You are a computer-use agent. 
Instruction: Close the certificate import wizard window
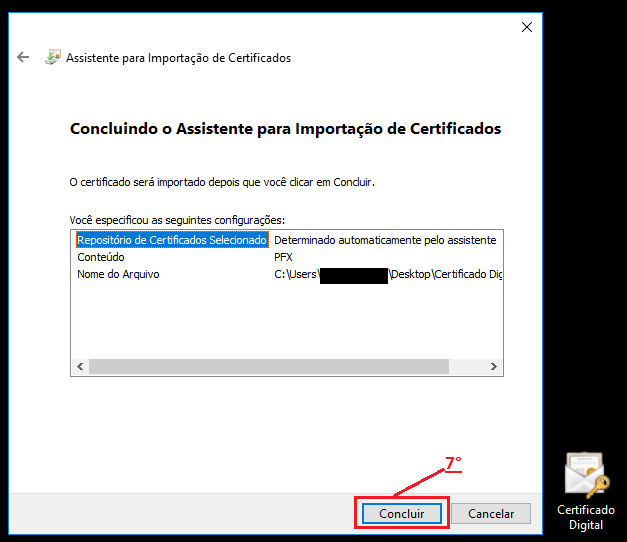point(527,27)
